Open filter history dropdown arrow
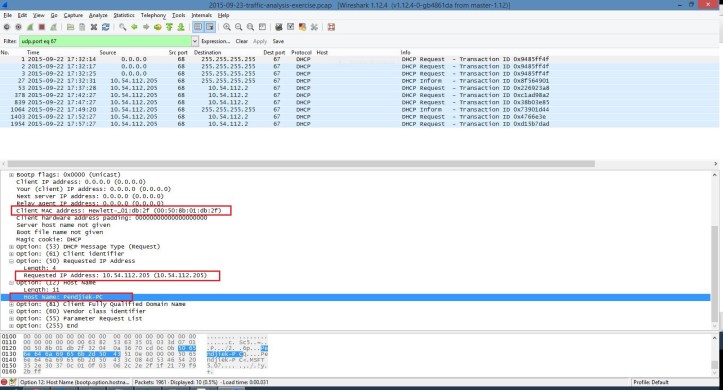Image resolution: width=723 pixels, height=390 pixels. click(195, 41)
